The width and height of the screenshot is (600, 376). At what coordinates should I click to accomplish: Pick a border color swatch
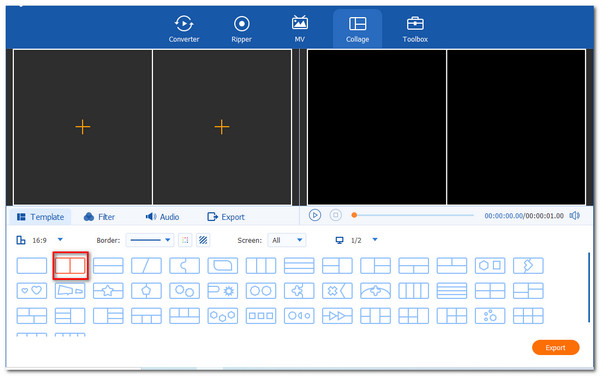coord(185,240)
